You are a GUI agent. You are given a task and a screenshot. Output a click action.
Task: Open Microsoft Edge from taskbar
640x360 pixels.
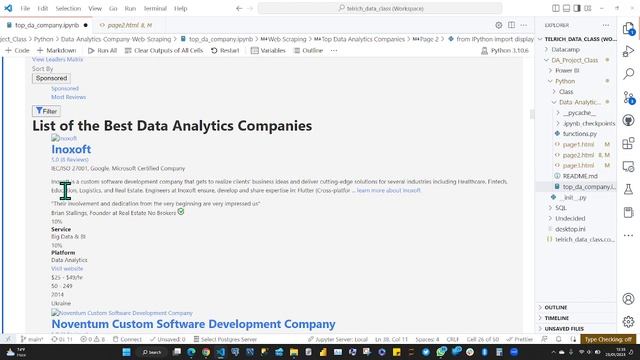(x=191, y=352)
